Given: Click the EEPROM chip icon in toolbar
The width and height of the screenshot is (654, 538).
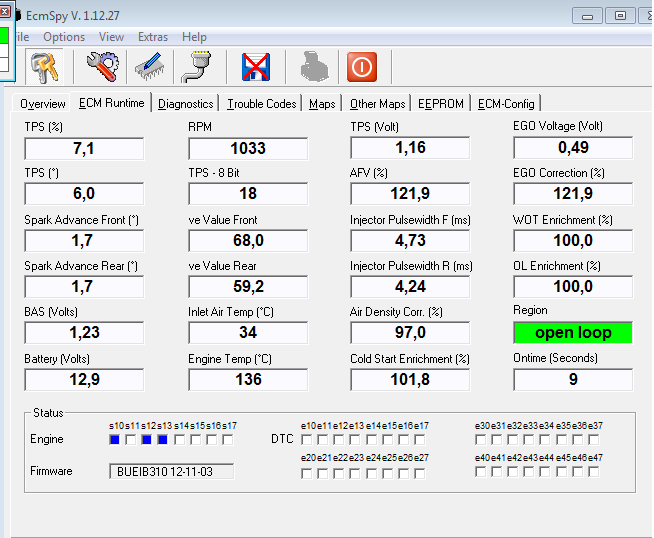Looking at the screenshot, I should [149, 67].
